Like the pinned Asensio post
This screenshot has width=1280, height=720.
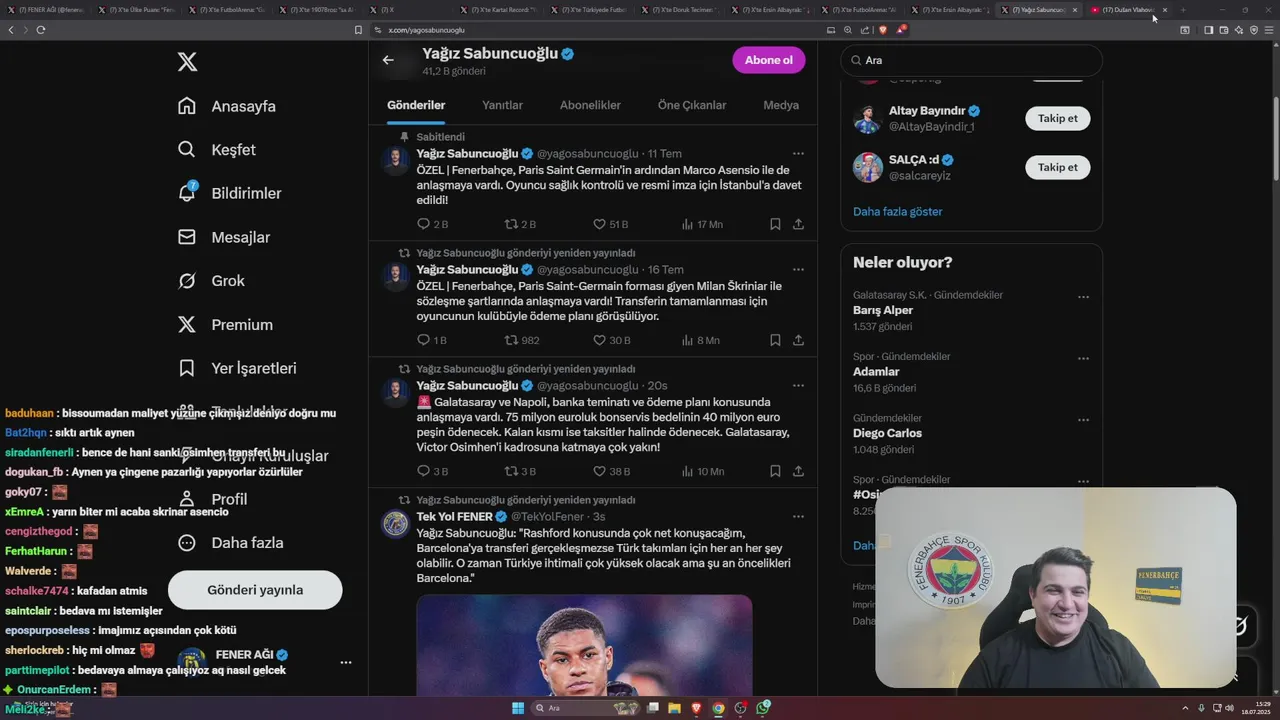click(610, 224)
